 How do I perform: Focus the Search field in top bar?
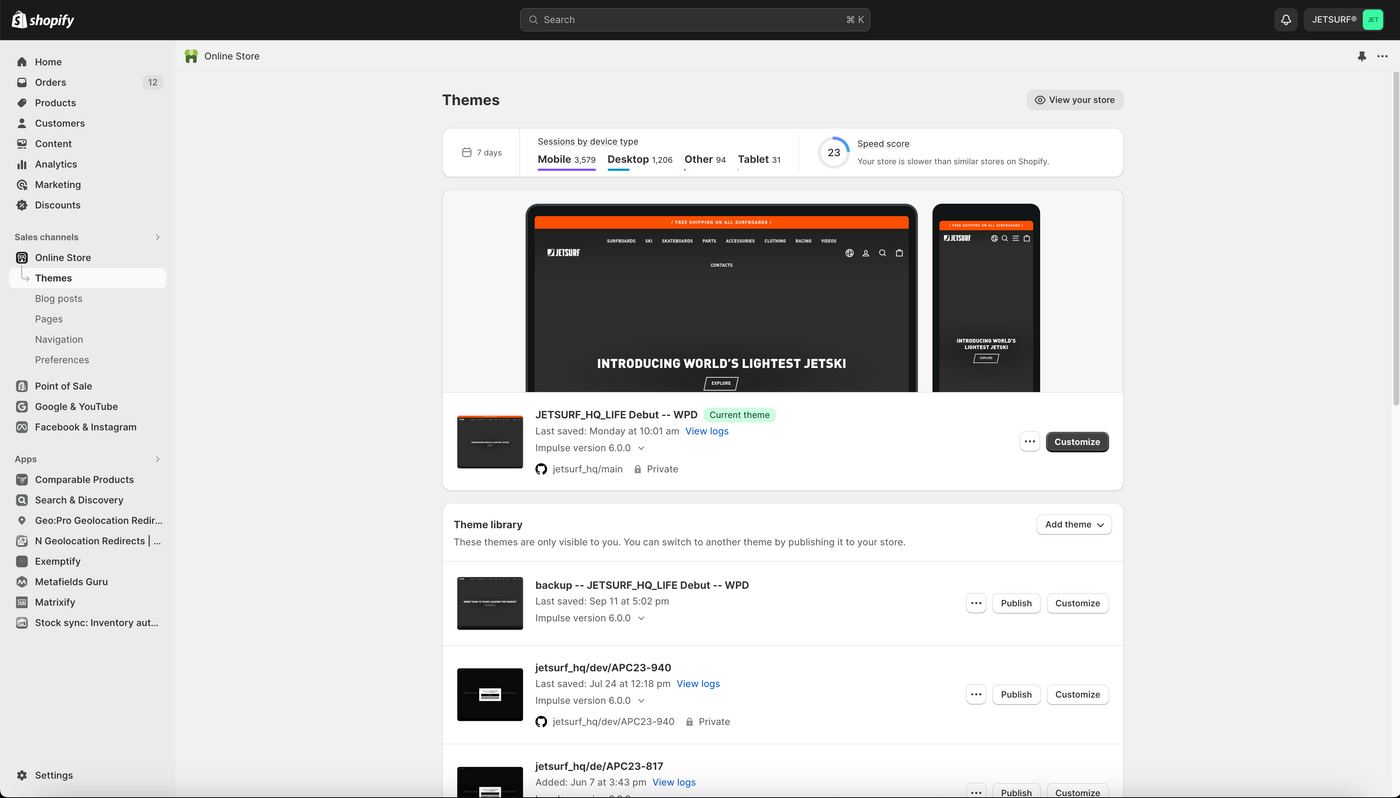pyautogui.click(x=695, y=20)
